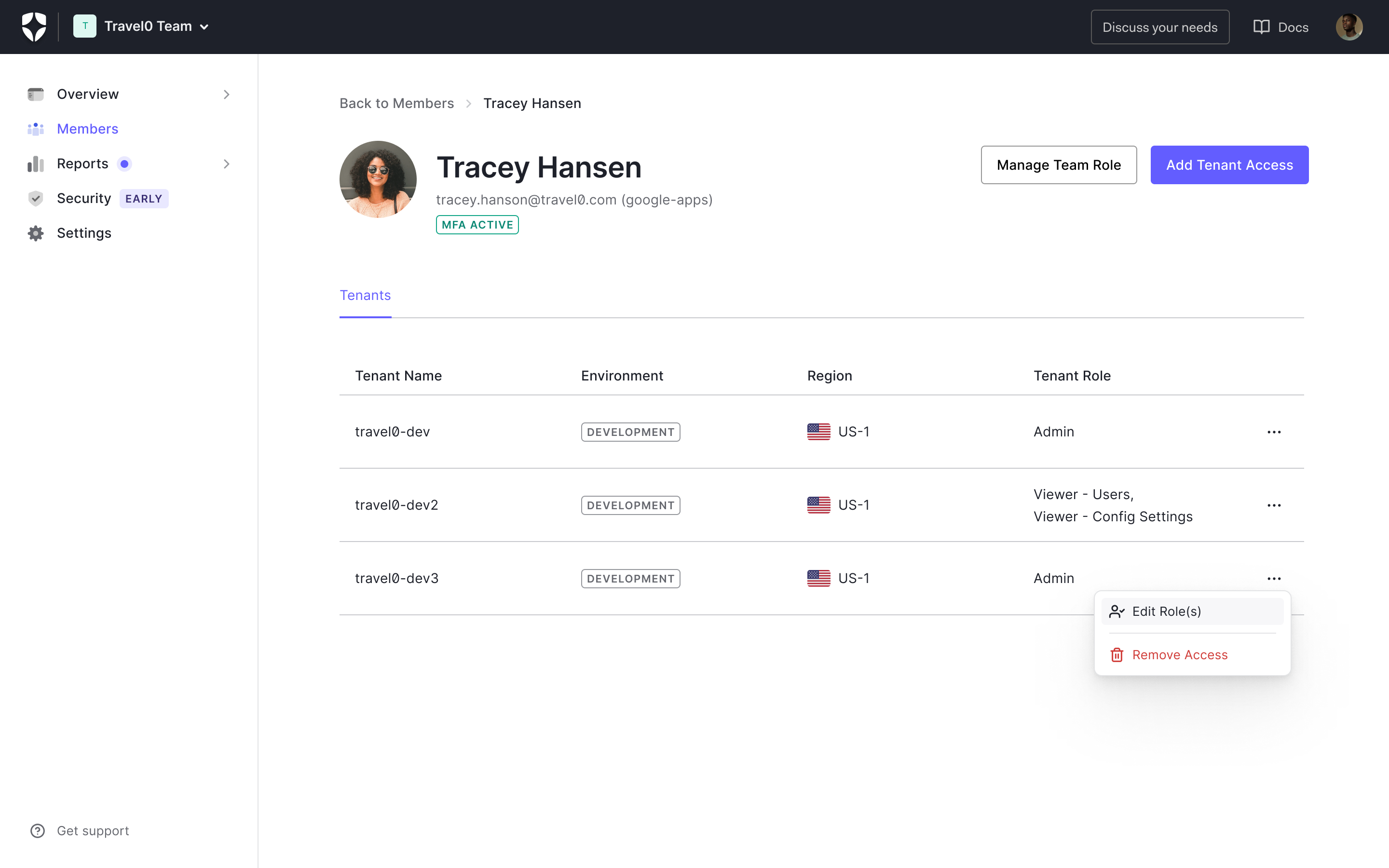Open the user avatar in the top-right corner
This screenshot has height=868, width=1389.
tap(1349, 27)
